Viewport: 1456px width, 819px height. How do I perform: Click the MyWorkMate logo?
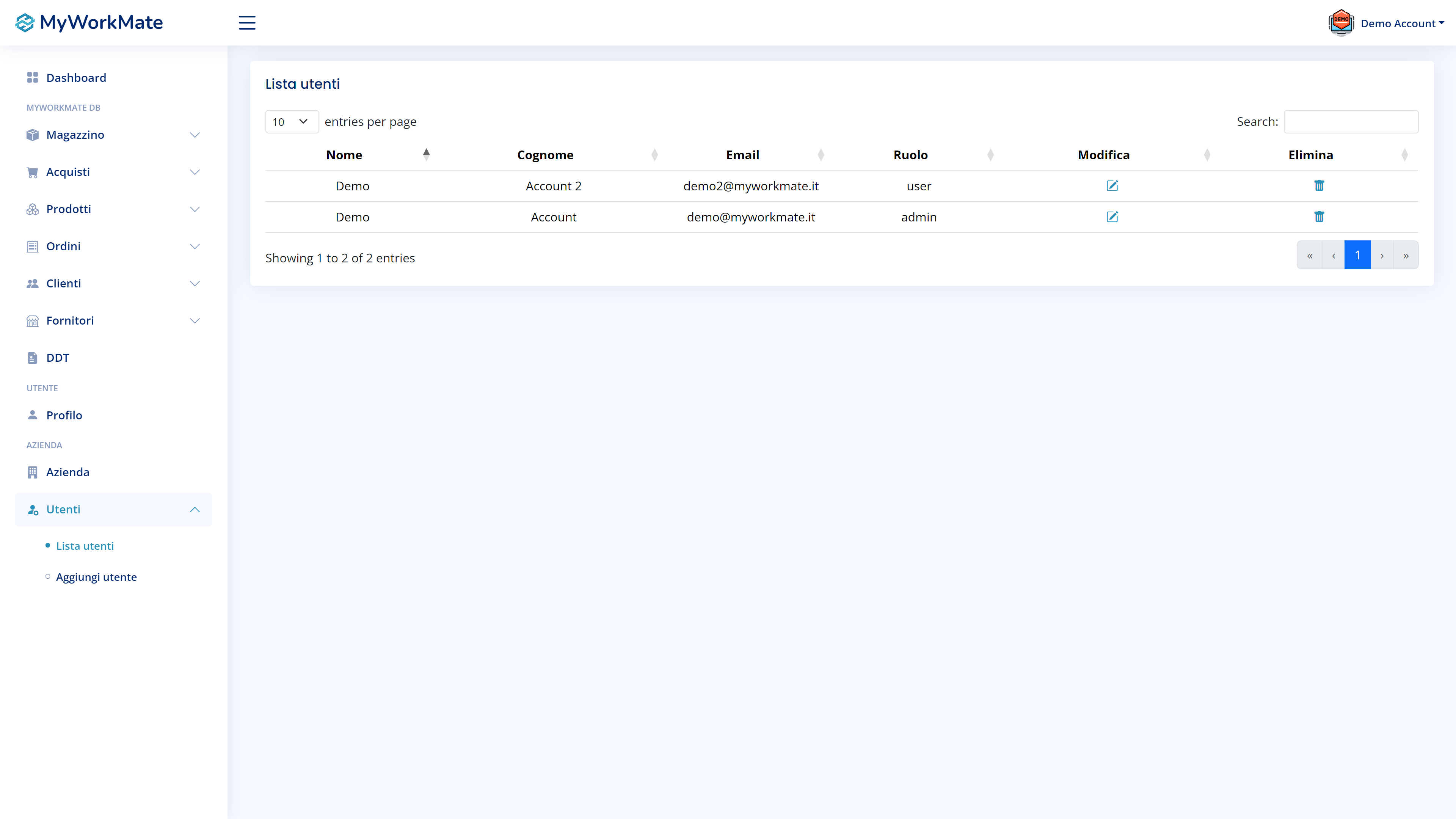coord(89,23)
